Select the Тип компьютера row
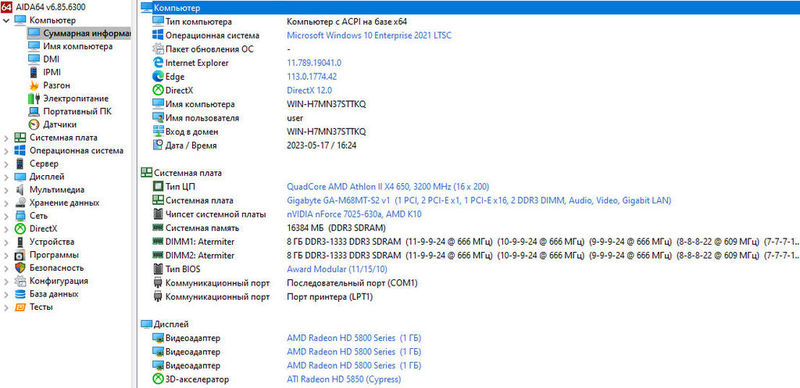This screenshot has height=388, width=800. [x=469, y=22]
